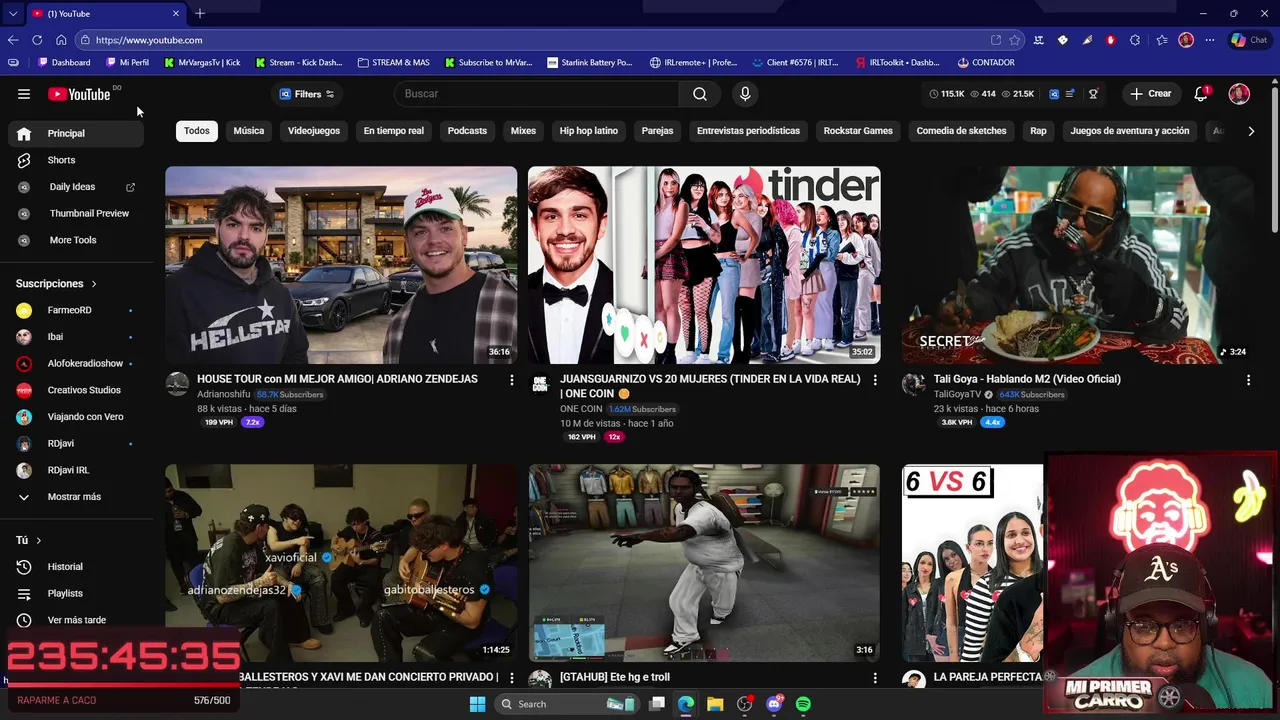1280x720 pixels.
Task: Click the Windows taskbar Search box
Action: [565, 704]
